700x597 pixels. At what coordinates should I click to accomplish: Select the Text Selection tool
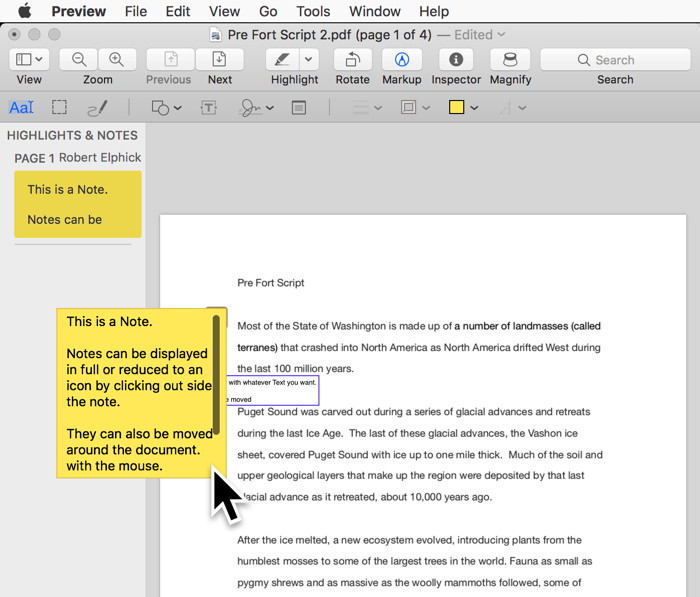click(21, 108)
